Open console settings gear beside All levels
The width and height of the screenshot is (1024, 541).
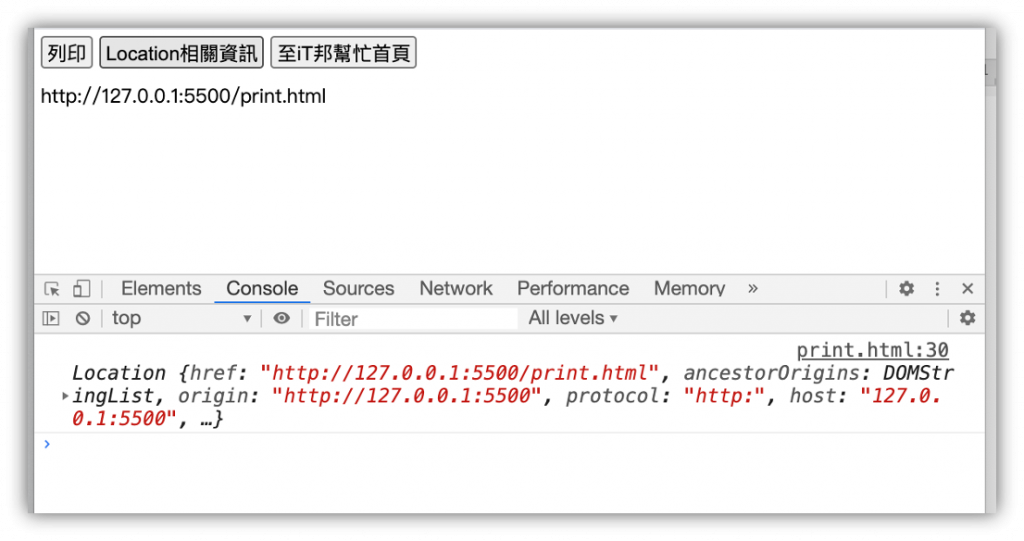coord(967,318)
